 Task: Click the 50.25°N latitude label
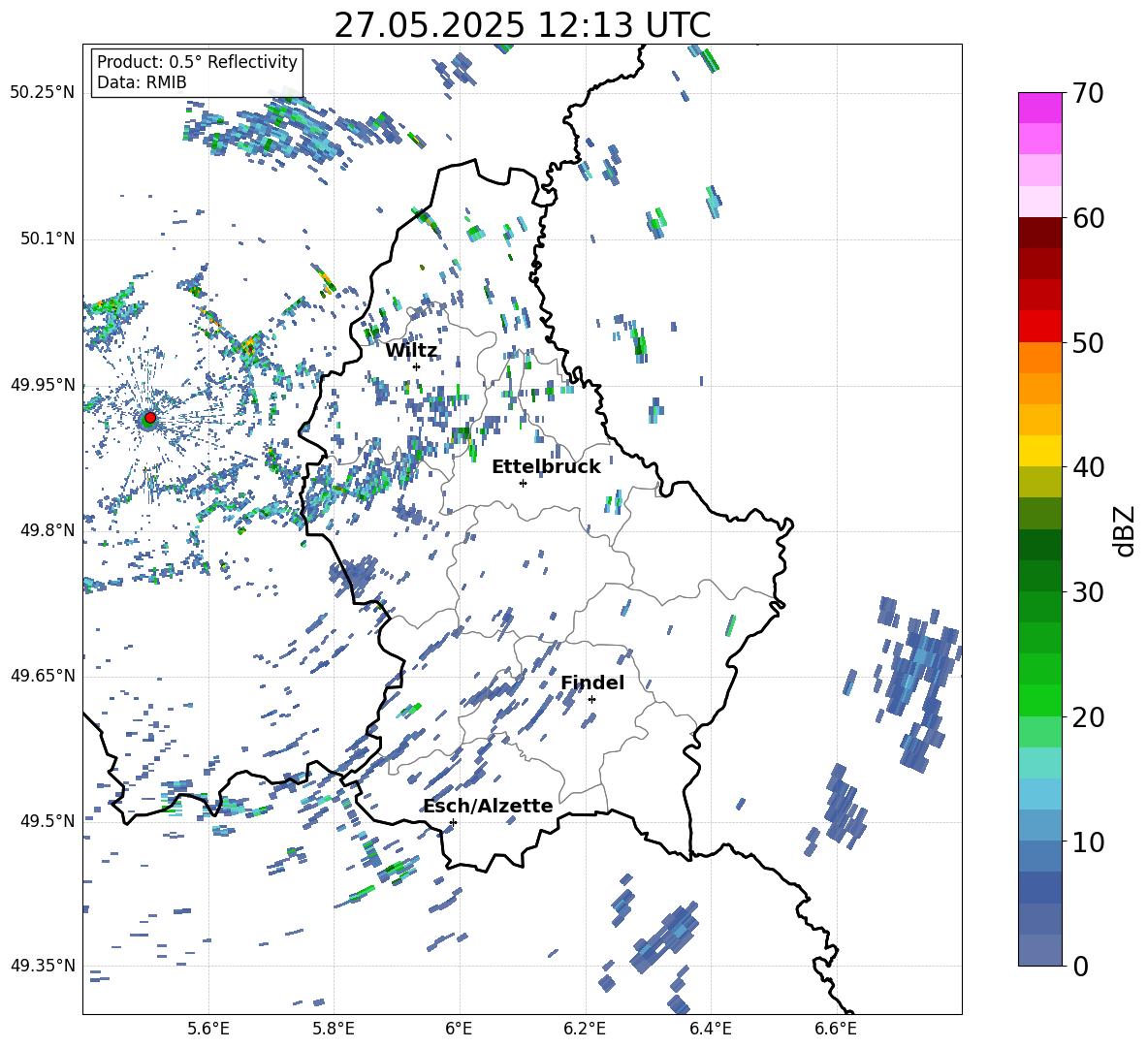tap(43, 93)
